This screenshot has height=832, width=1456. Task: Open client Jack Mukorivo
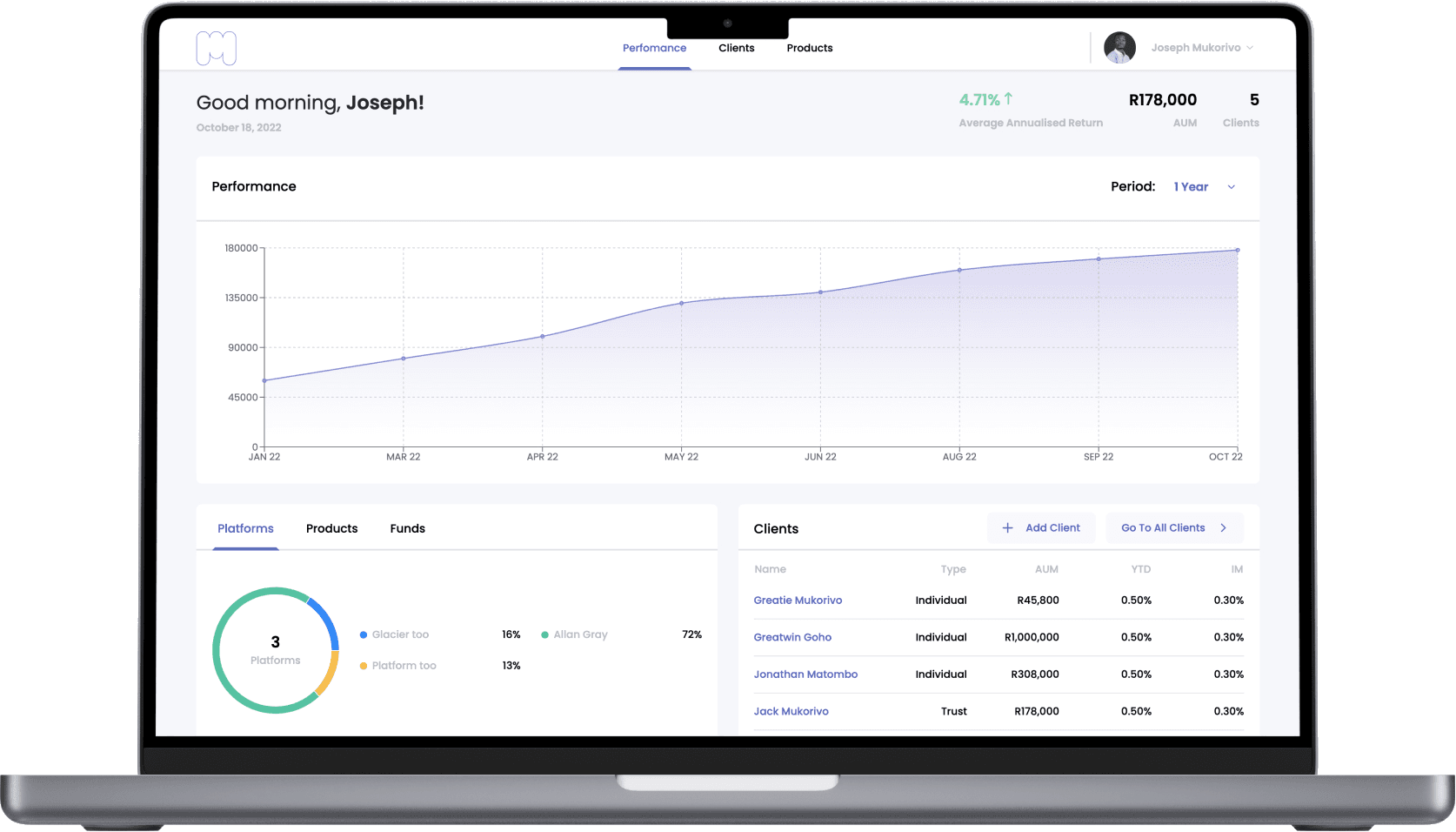coord(791,711)
